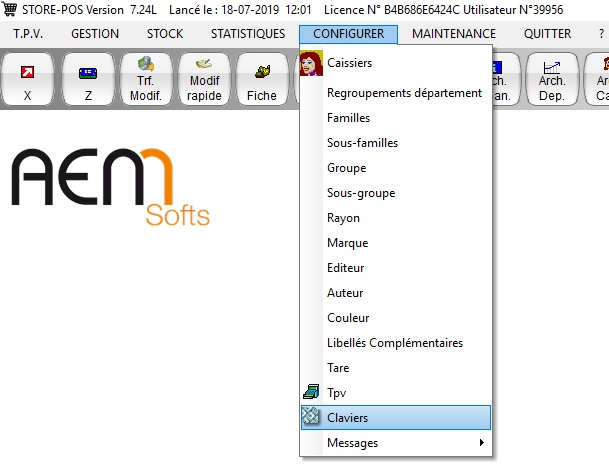This screenshot has width=609, height=474.
Task: Open the MAINTENANCE menu
Action: (453, 34)
